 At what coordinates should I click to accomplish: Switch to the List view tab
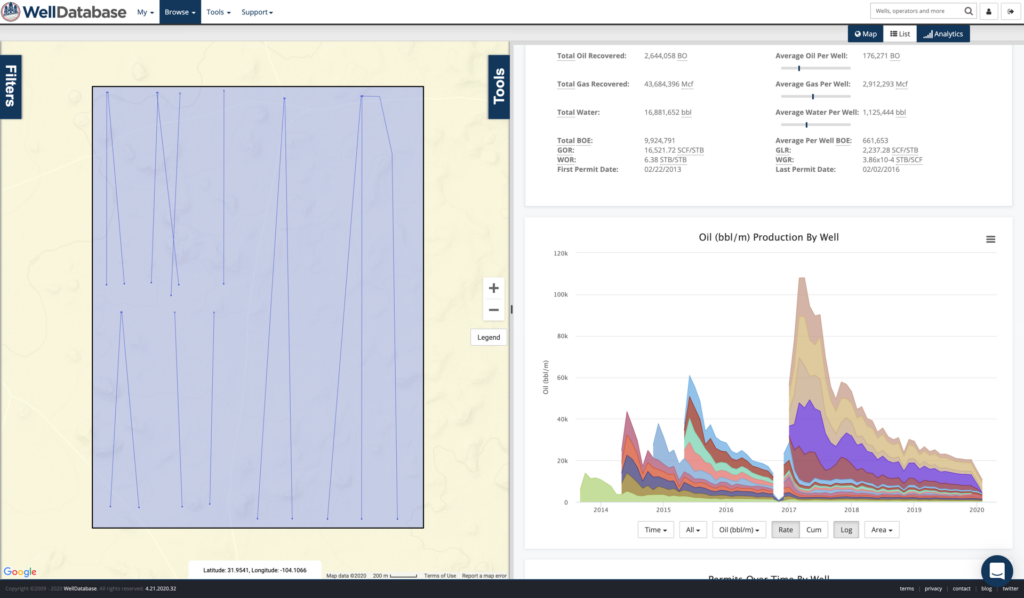(x=900, y=34)
